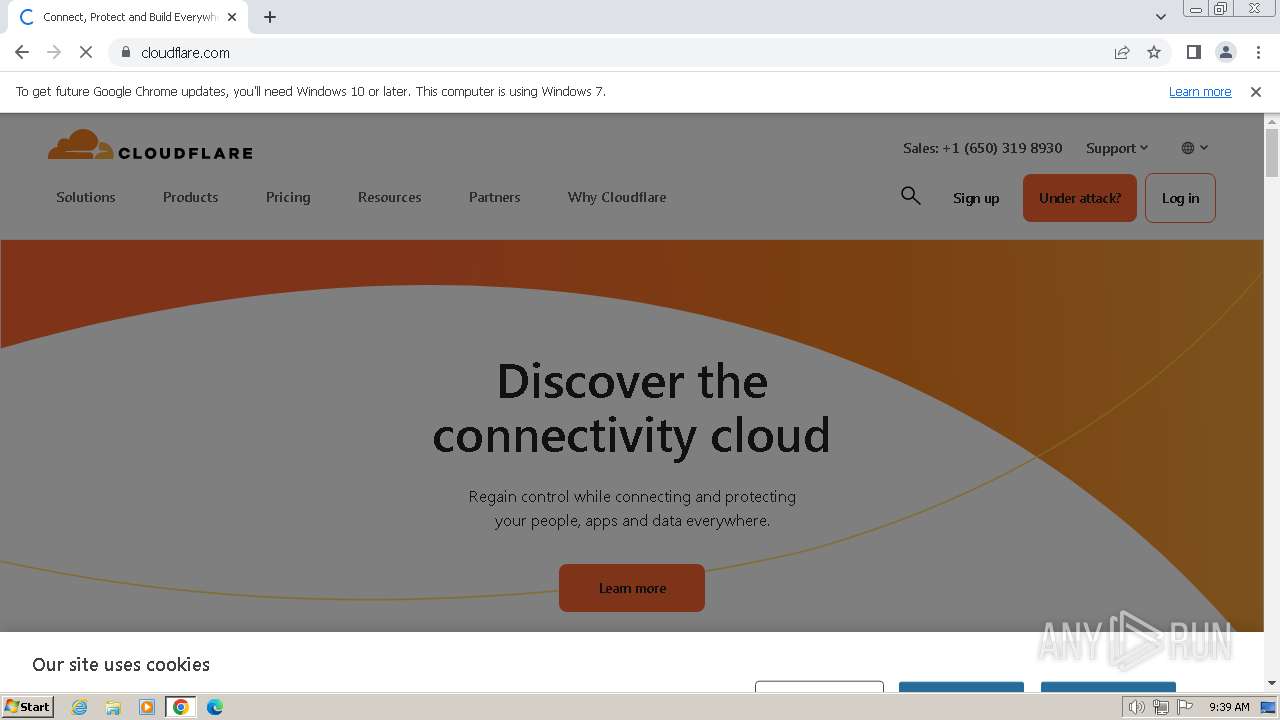Open Windows Media Player from taskbar
Screen dimensions: 1280x720
pyautogui.click(x=147, y=707)
